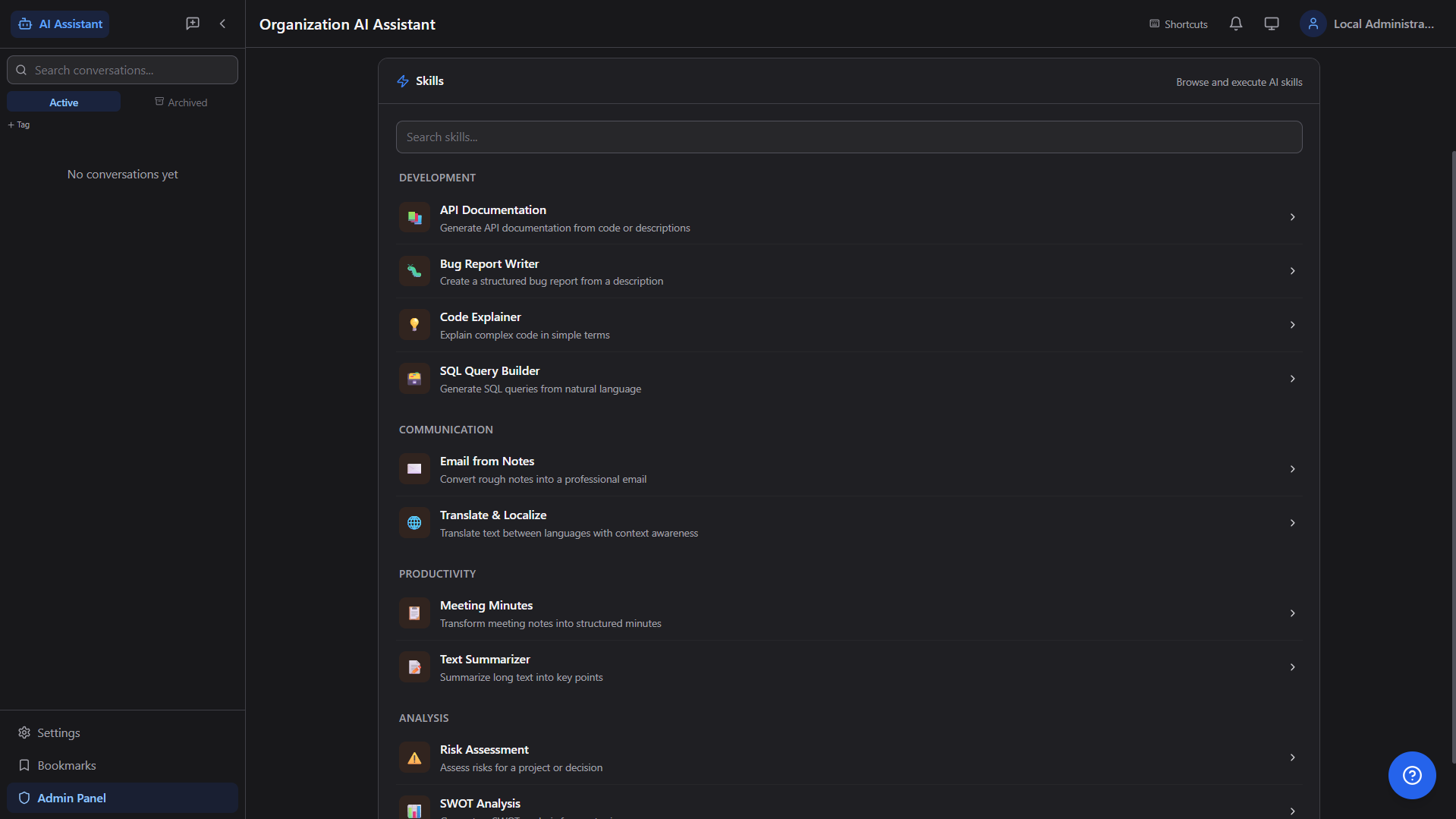Expand the Meeting Minutes chevron
The width and height of the screenshot is (1456, 819).
coord(1292,613)
